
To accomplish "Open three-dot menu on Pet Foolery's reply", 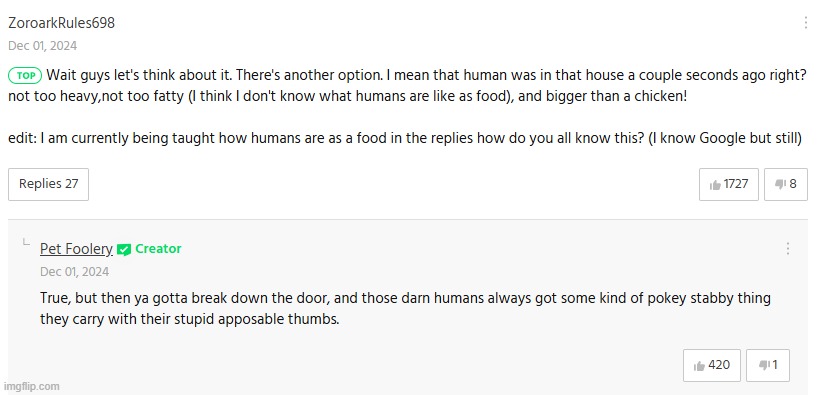I will [788, 249].
